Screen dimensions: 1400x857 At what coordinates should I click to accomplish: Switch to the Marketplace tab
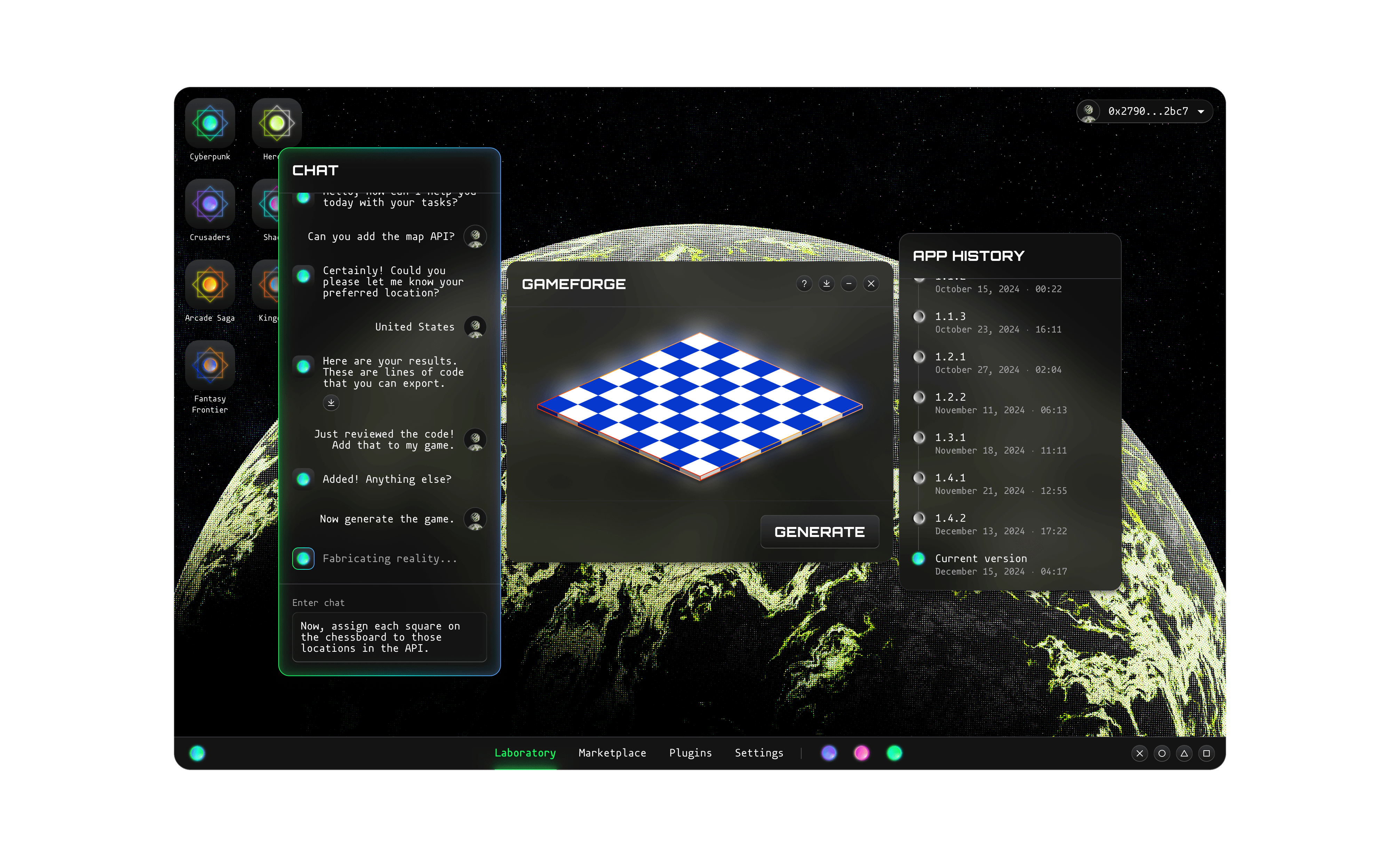[x=612, y=753]
